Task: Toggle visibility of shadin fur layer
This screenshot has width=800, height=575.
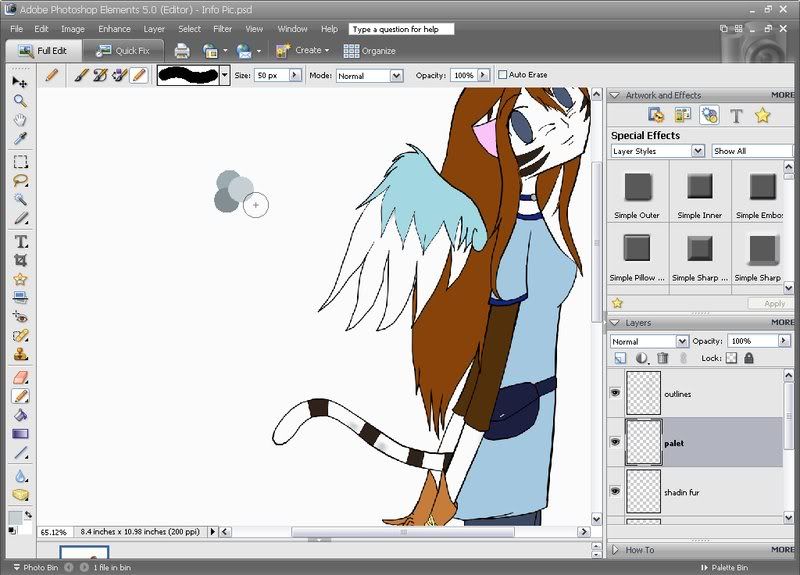Action: (x=615, y=491)
